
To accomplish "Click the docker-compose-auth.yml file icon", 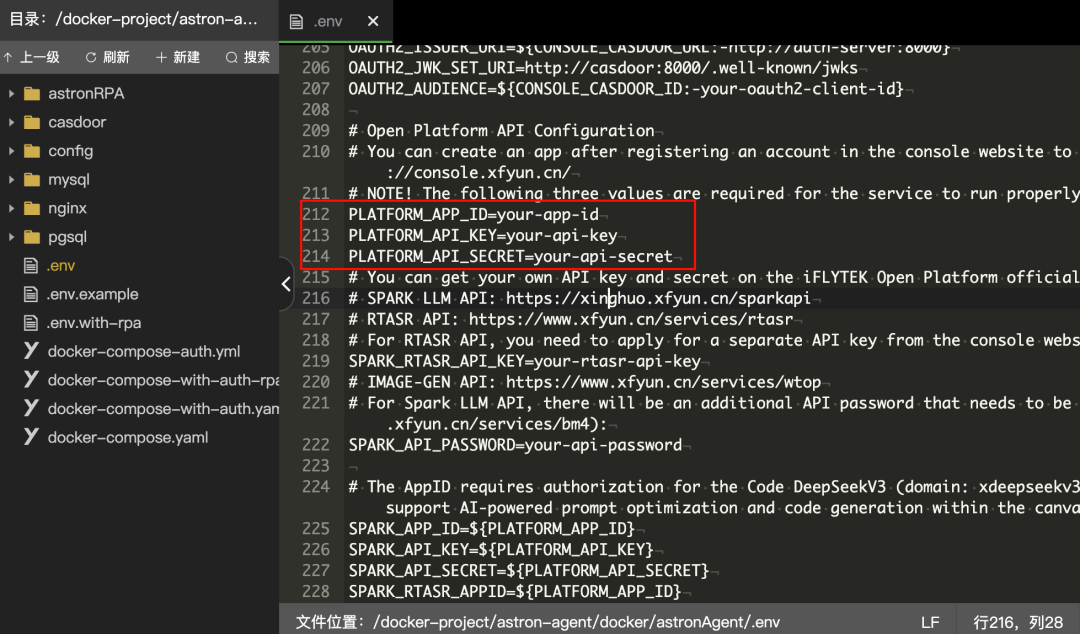I will pyautogui.click(x=31, y=351).
